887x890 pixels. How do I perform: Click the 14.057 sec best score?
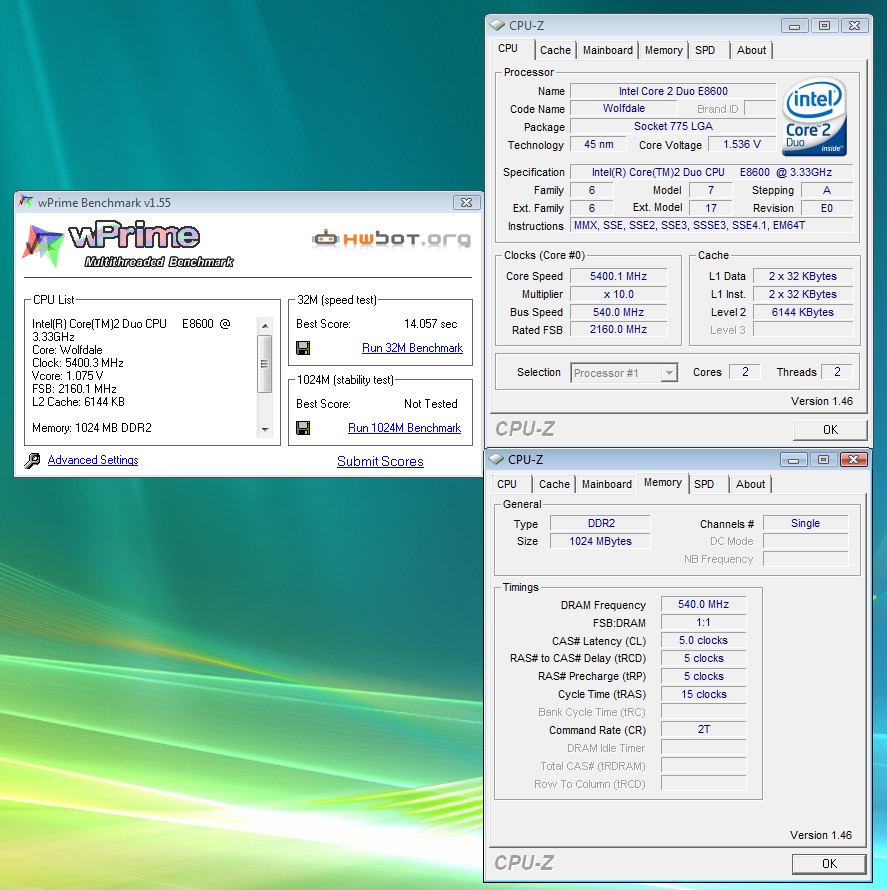pos(430,324)
